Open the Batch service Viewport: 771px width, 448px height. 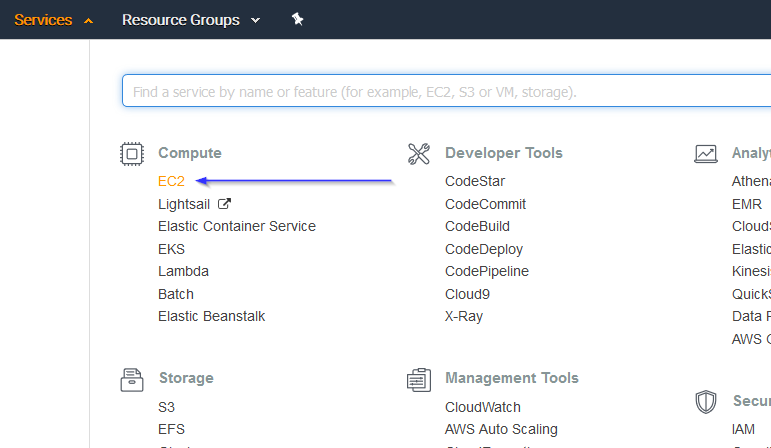tap(176, 294)
